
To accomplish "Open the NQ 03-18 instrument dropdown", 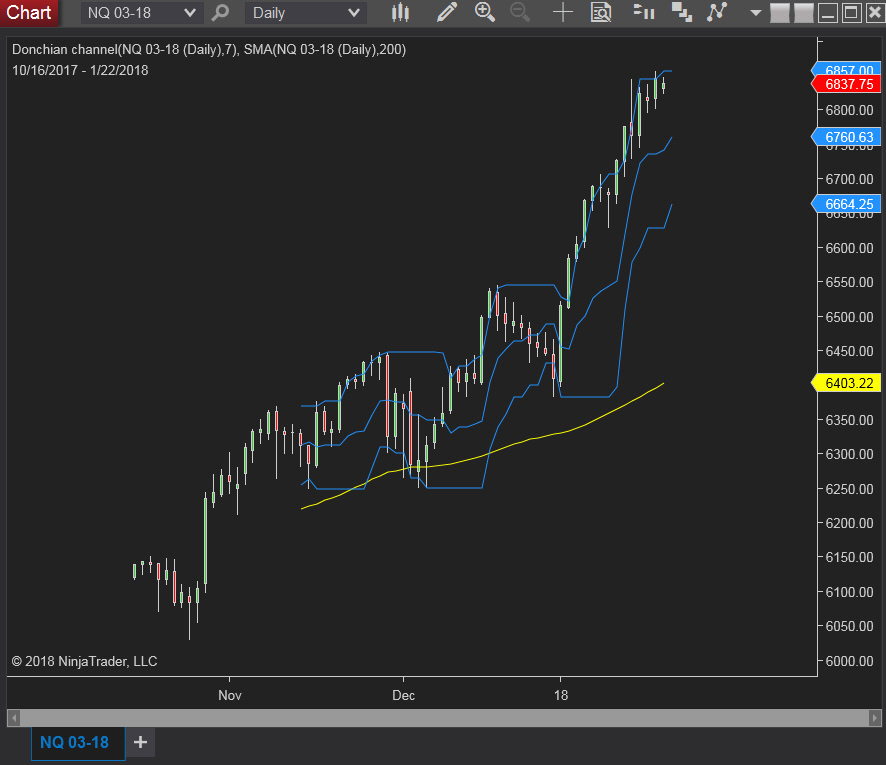I will click(140, 13).
